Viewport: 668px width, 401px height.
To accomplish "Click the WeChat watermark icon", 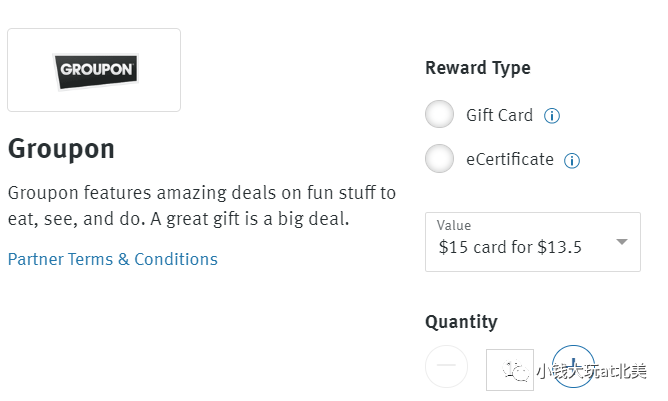I will (x=518, y=373).
